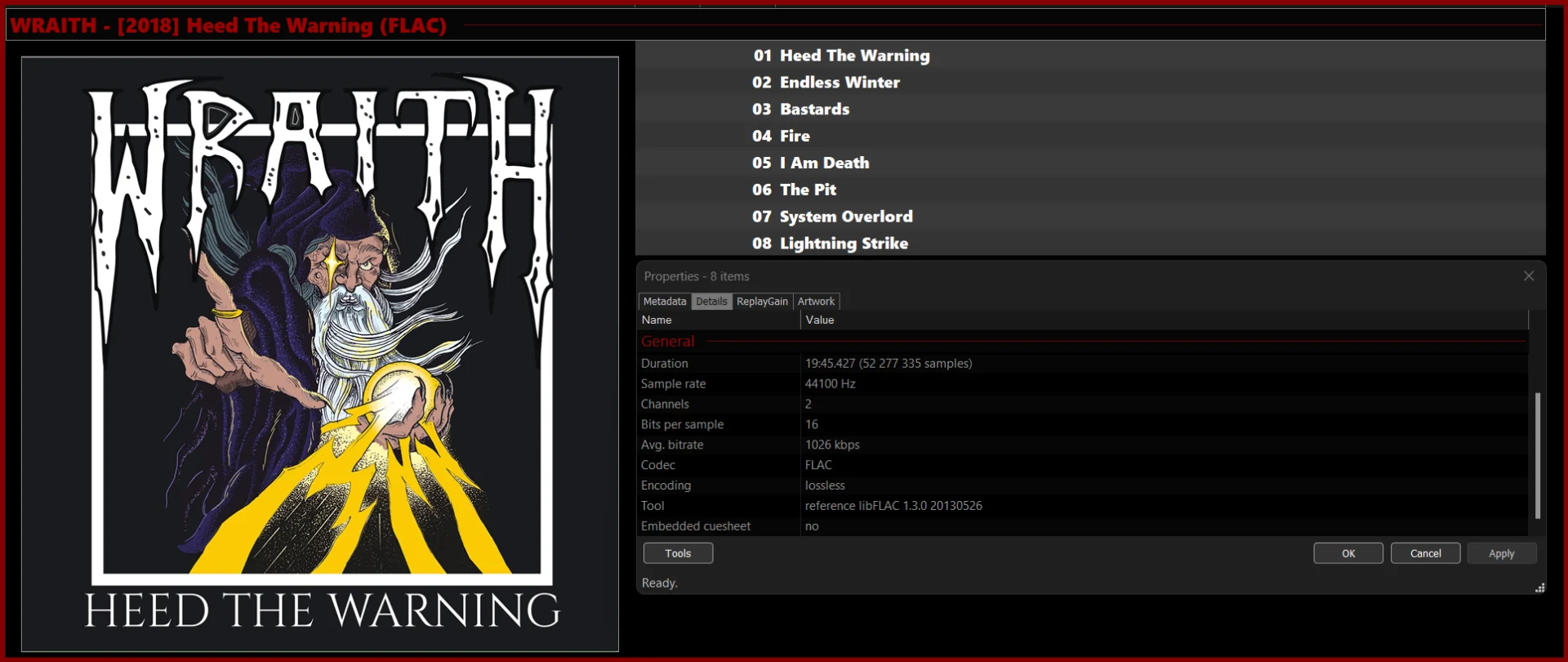
Task: Select the Avg. bitrate row
Action: 1083,445
